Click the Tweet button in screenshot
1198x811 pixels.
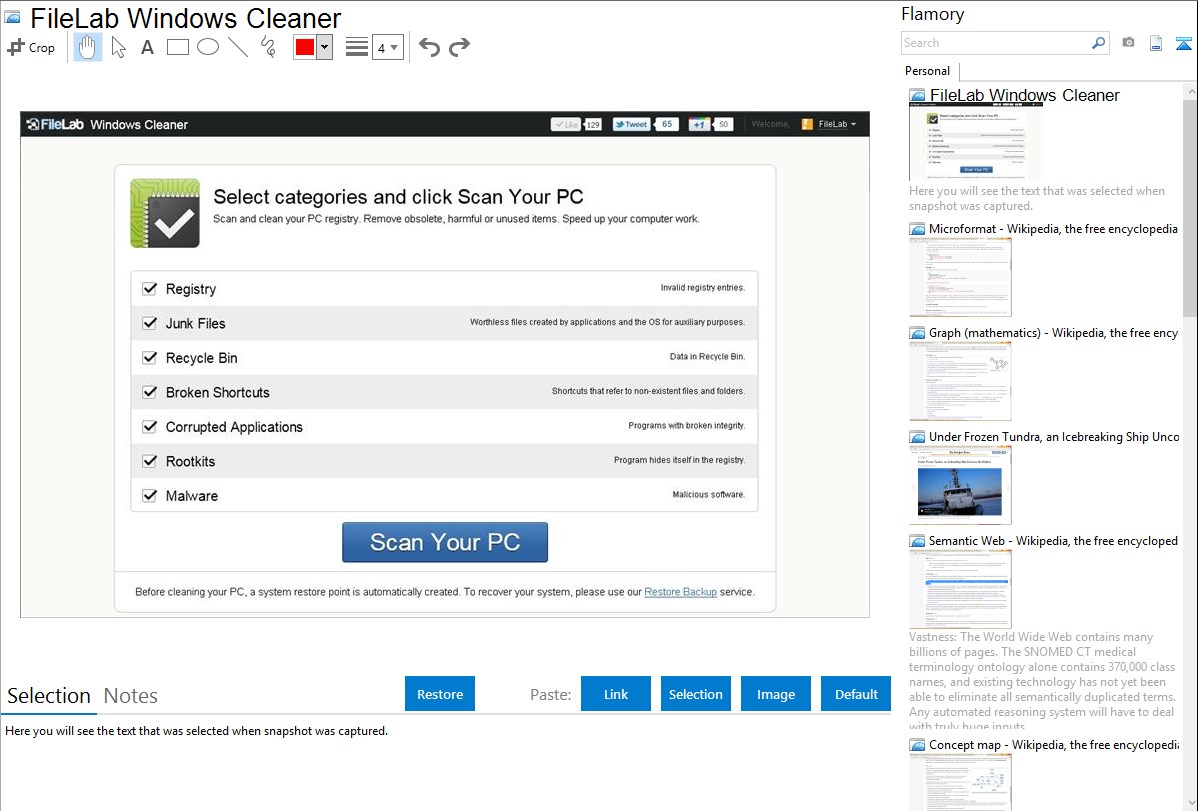631,124
